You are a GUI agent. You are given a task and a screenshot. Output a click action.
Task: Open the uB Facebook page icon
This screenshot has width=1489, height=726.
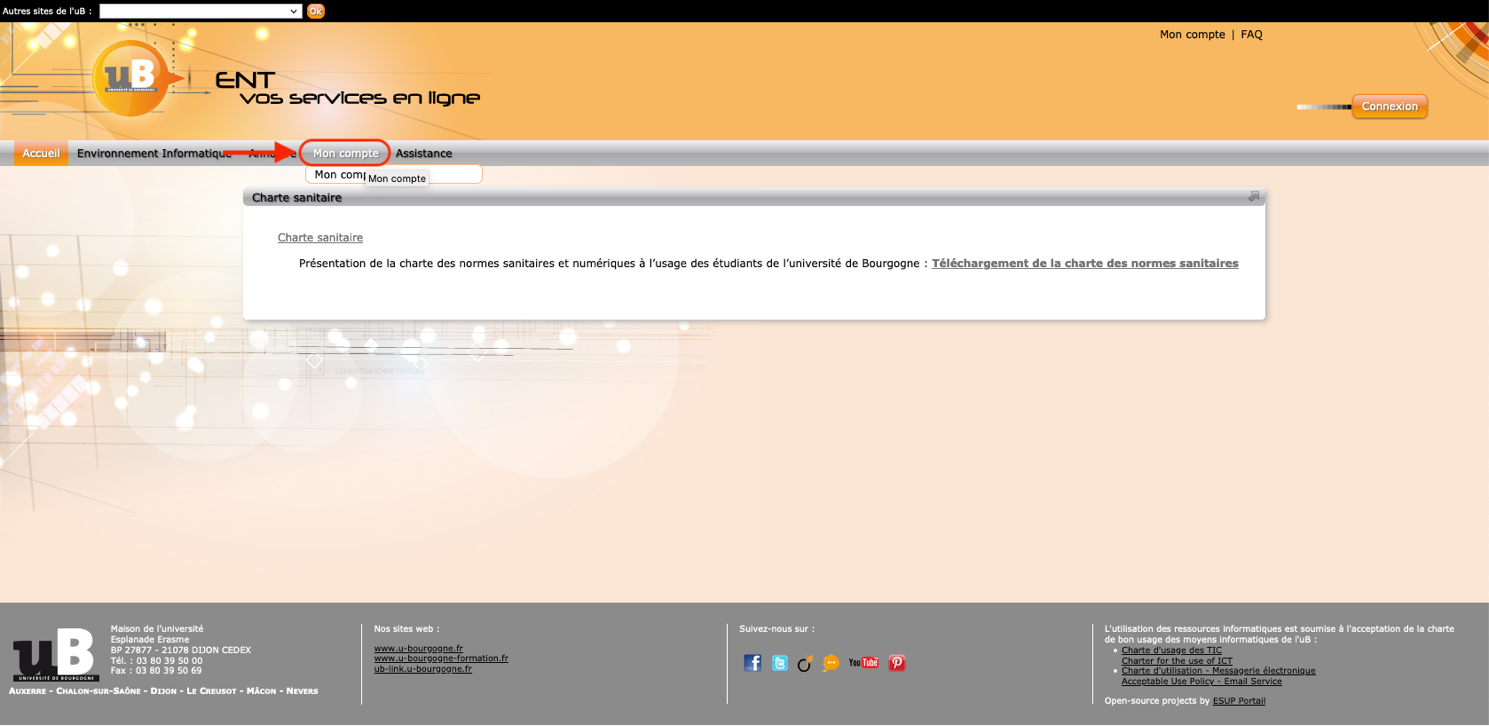752,663
